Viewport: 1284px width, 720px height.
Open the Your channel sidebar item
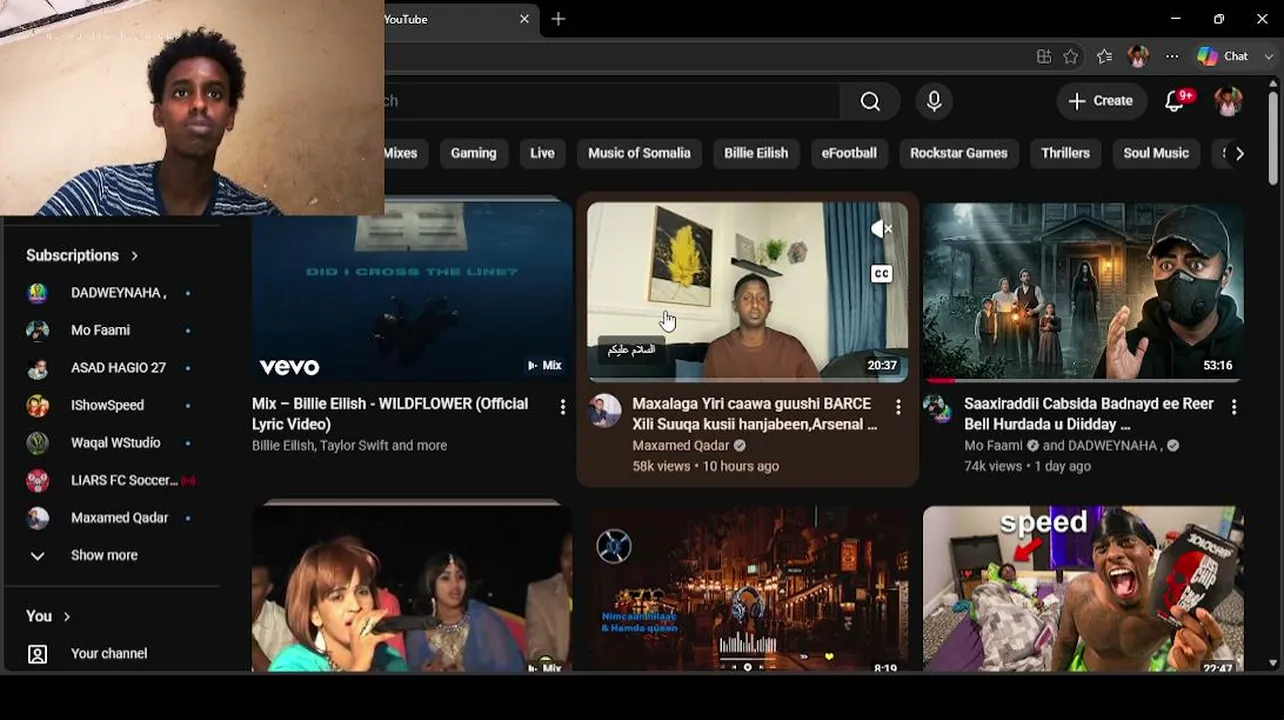[110, 654]
